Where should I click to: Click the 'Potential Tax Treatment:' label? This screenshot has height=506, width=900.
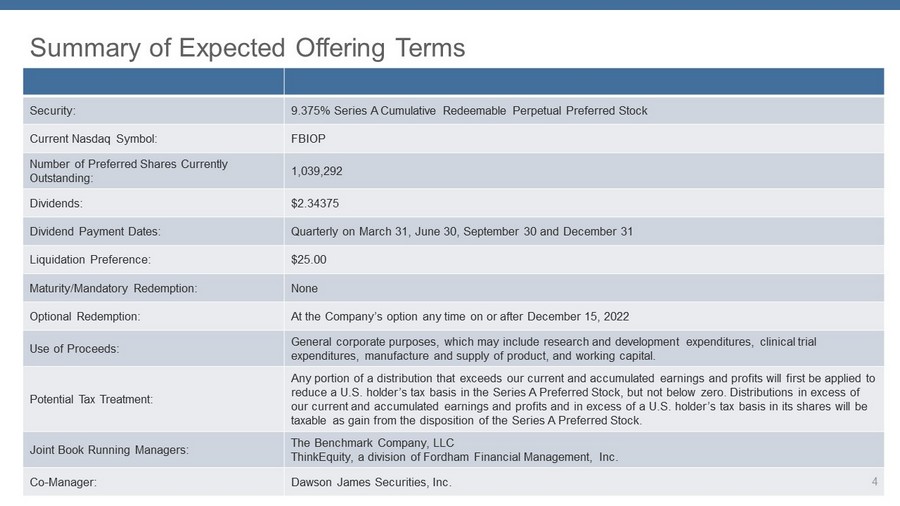91,399
